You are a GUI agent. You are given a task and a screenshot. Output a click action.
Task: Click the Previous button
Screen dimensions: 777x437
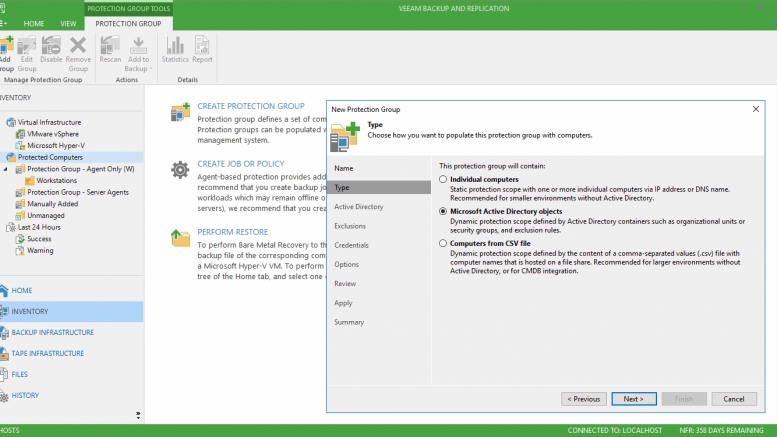pos(584,399)
